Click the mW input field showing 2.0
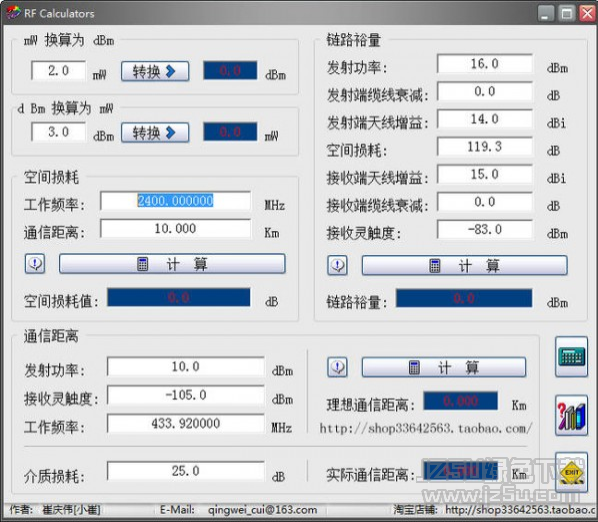This screenshot has height=522, width=598. click(x=58, y=71)
